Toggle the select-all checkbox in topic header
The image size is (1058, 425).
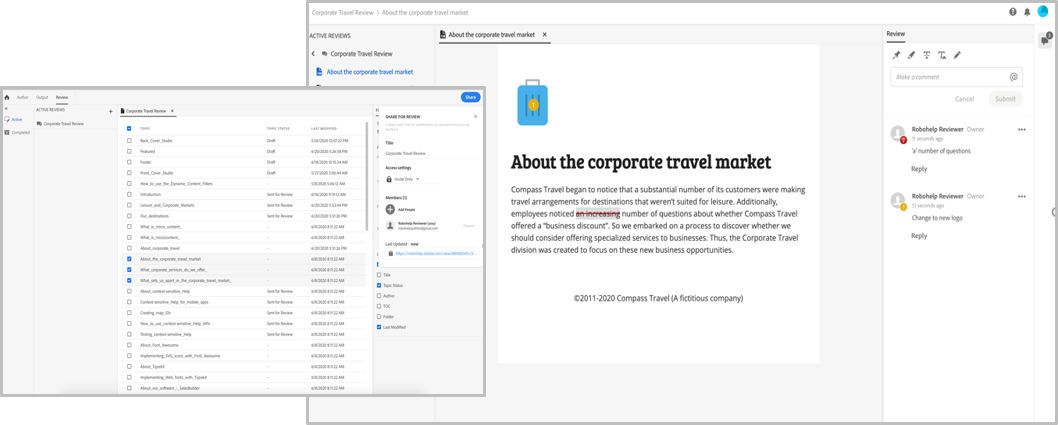[x=129, y=128]
